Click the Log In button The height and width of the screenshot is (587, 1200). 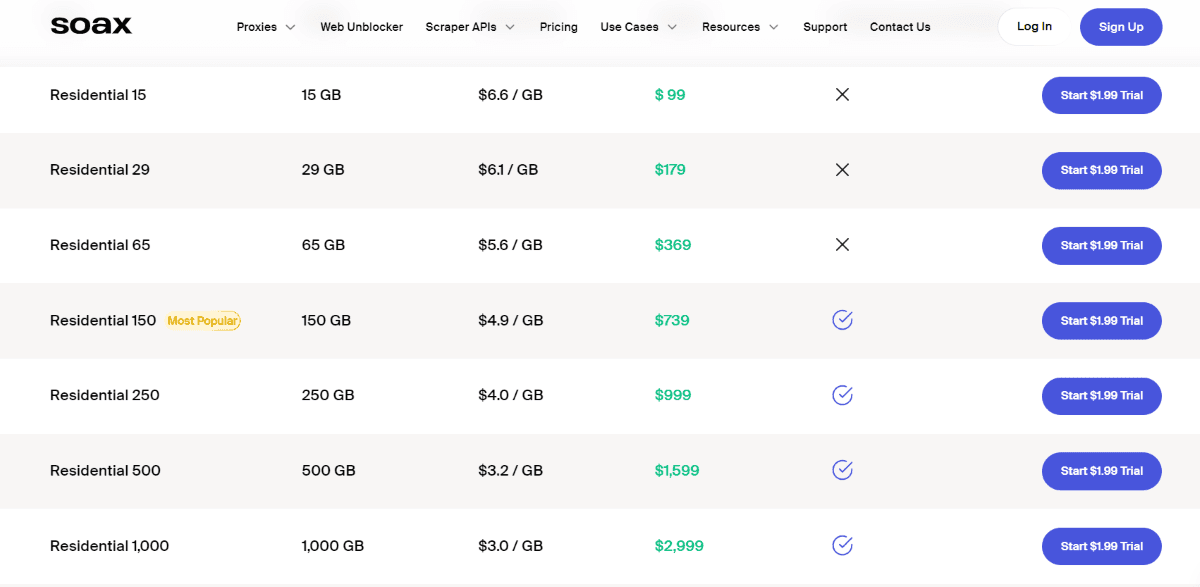coord(1034,27)
